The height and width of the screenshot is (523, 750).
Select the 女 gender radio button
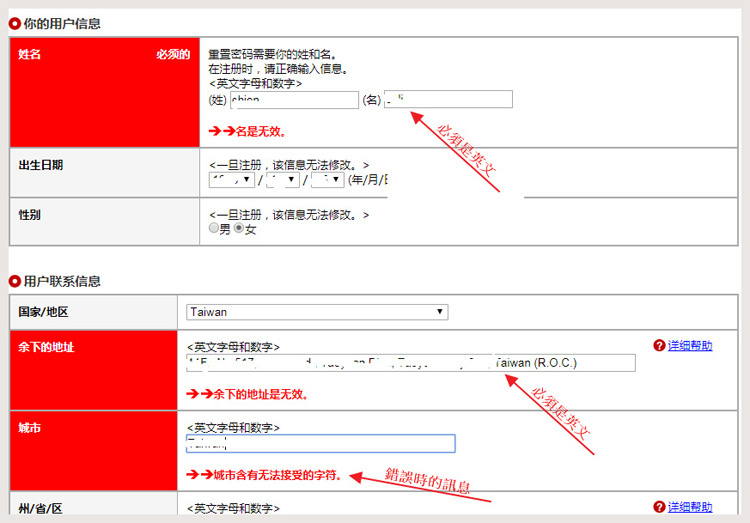point(239,229)
